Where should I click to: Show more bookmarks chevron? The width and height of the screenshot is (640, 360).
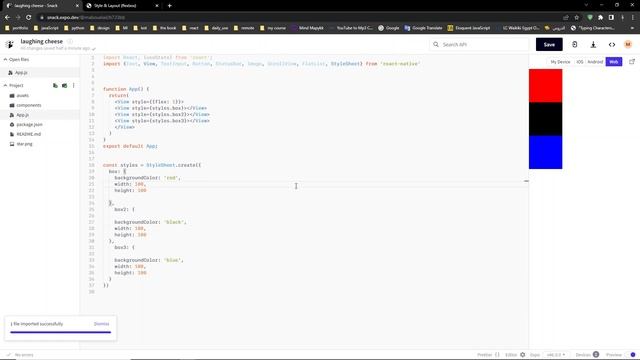(x=632, y=28)
